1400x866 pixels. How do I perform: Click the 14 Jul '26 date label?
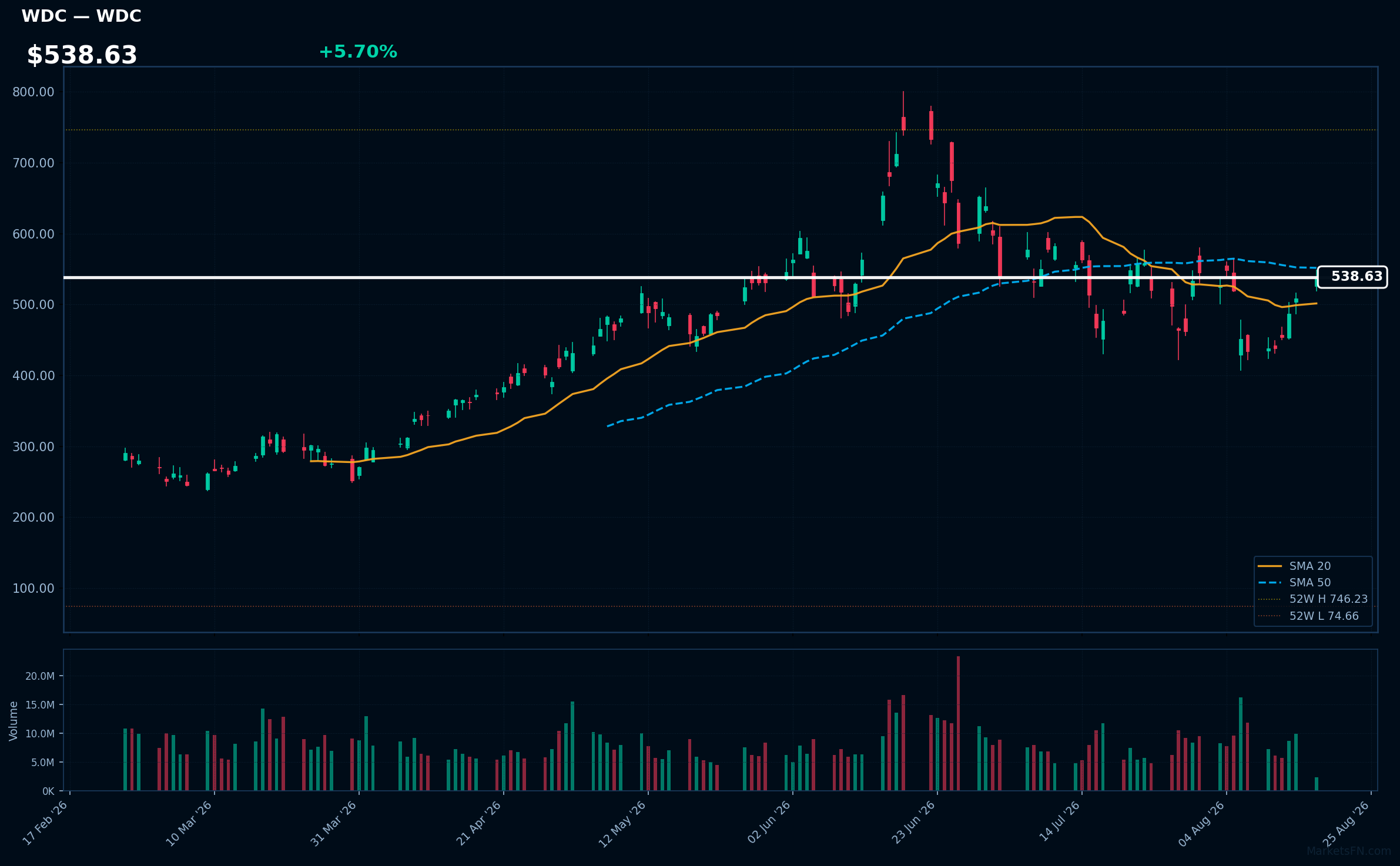tap(1059, 822)
